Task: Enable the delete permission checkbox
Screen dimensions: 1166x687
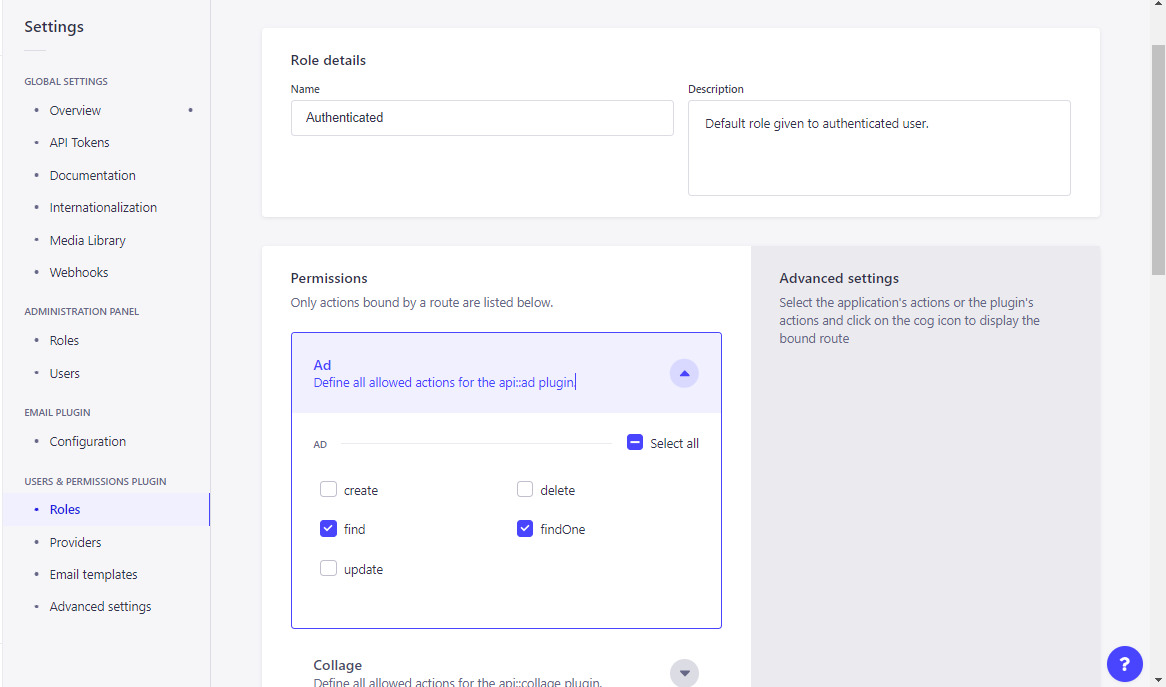Action: click(x=525, y=490)
